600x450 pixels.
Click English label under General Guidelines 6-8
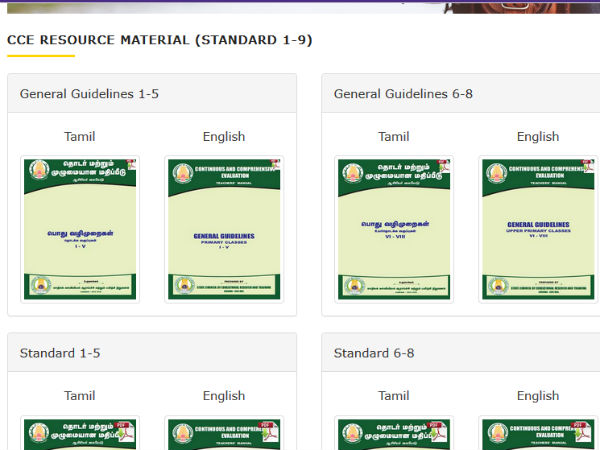pos(538,136)
